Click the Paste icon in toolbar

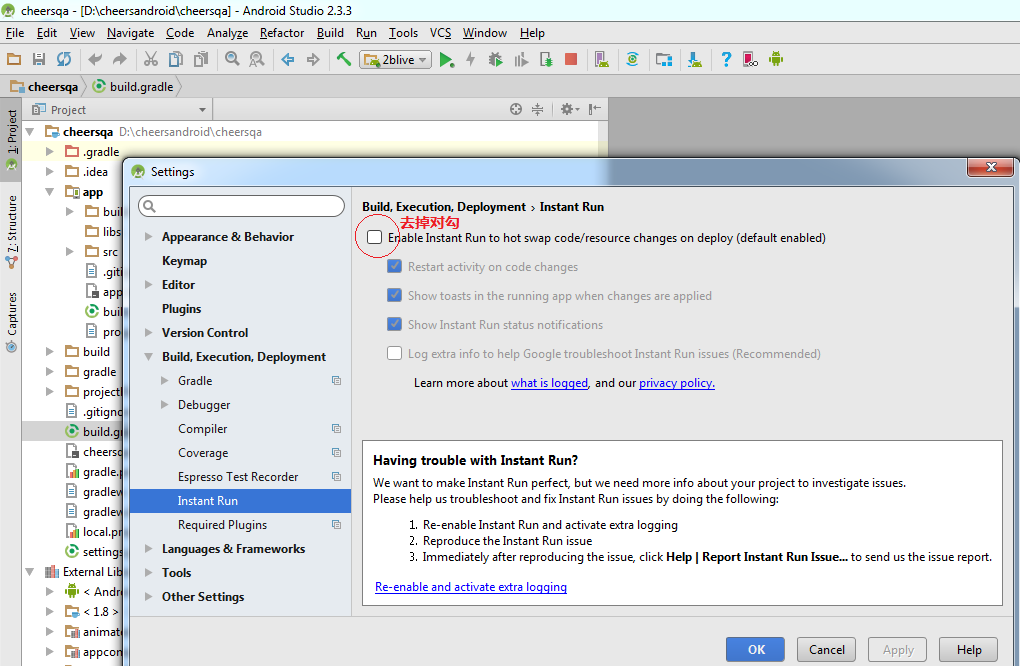(x=201, y=60)
